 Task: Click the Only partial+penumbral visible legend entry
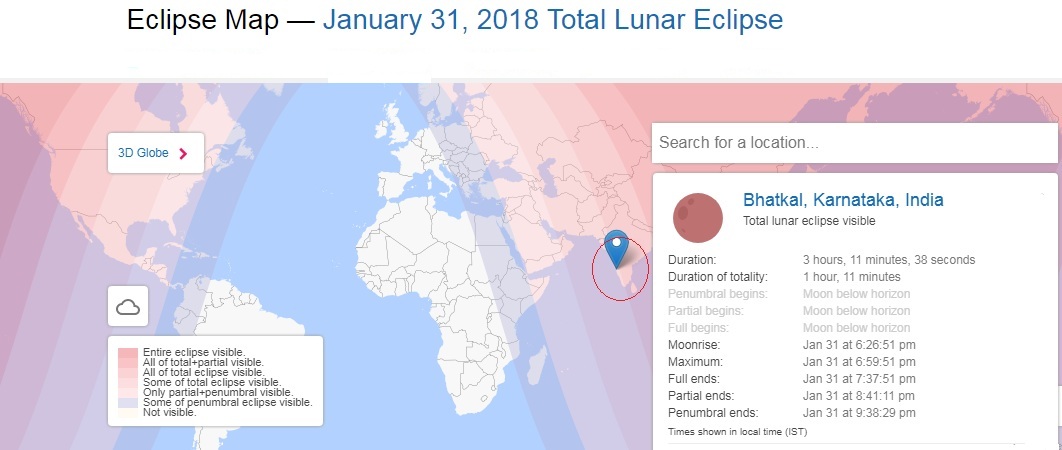pyautogui.click(x=217, y=392)
